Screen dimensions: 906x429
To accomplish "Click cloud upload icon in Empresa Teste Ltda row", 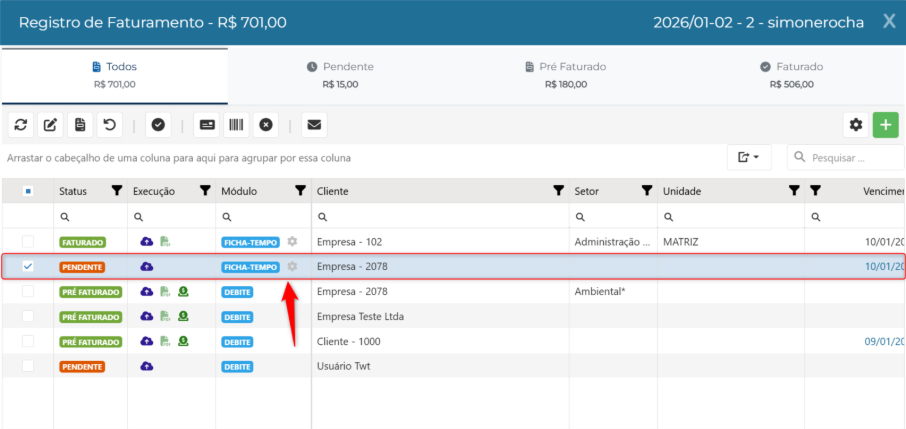I will [147, 316].
